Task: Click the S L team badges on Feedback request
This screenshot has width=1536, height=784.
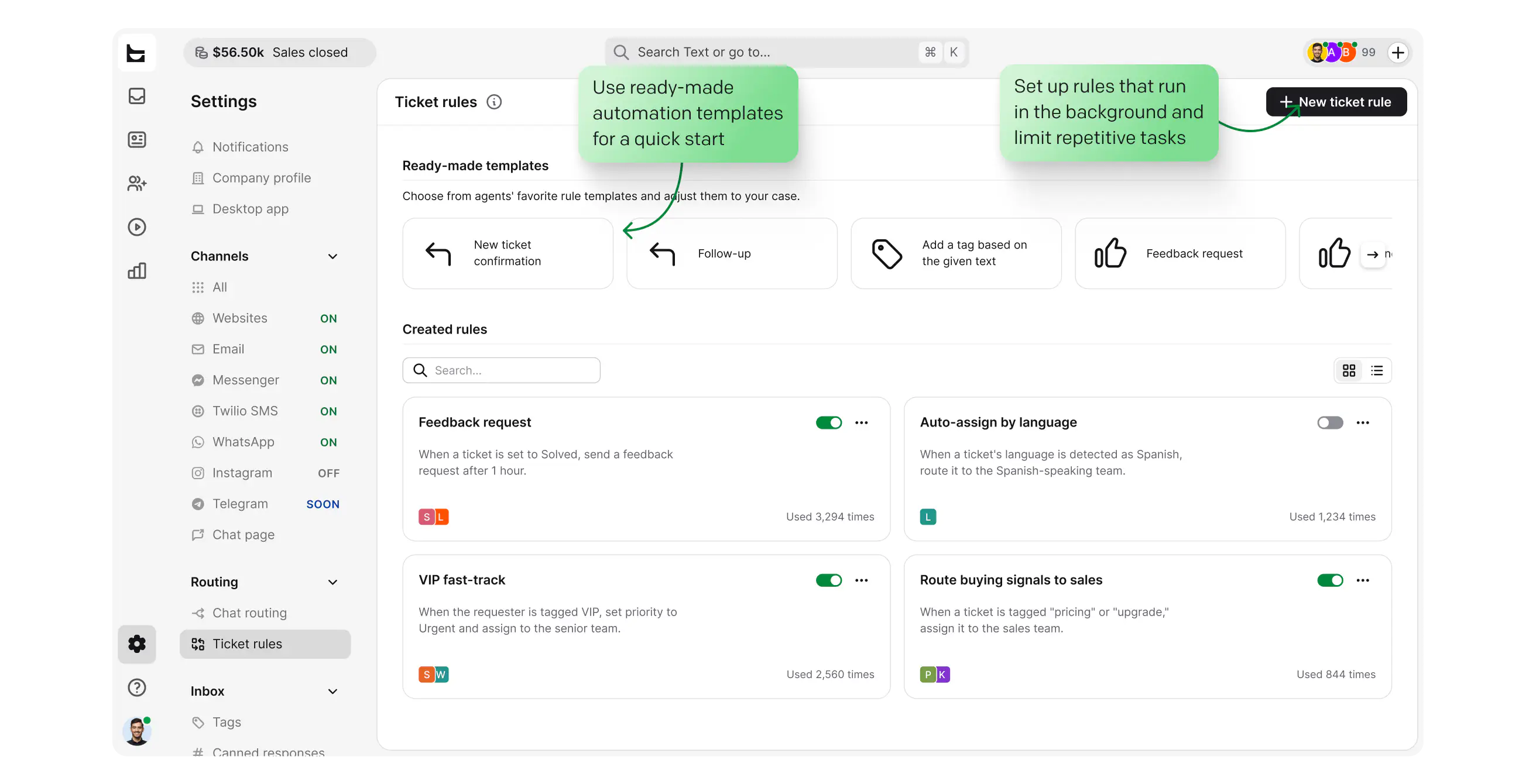Action: [434, 517]
